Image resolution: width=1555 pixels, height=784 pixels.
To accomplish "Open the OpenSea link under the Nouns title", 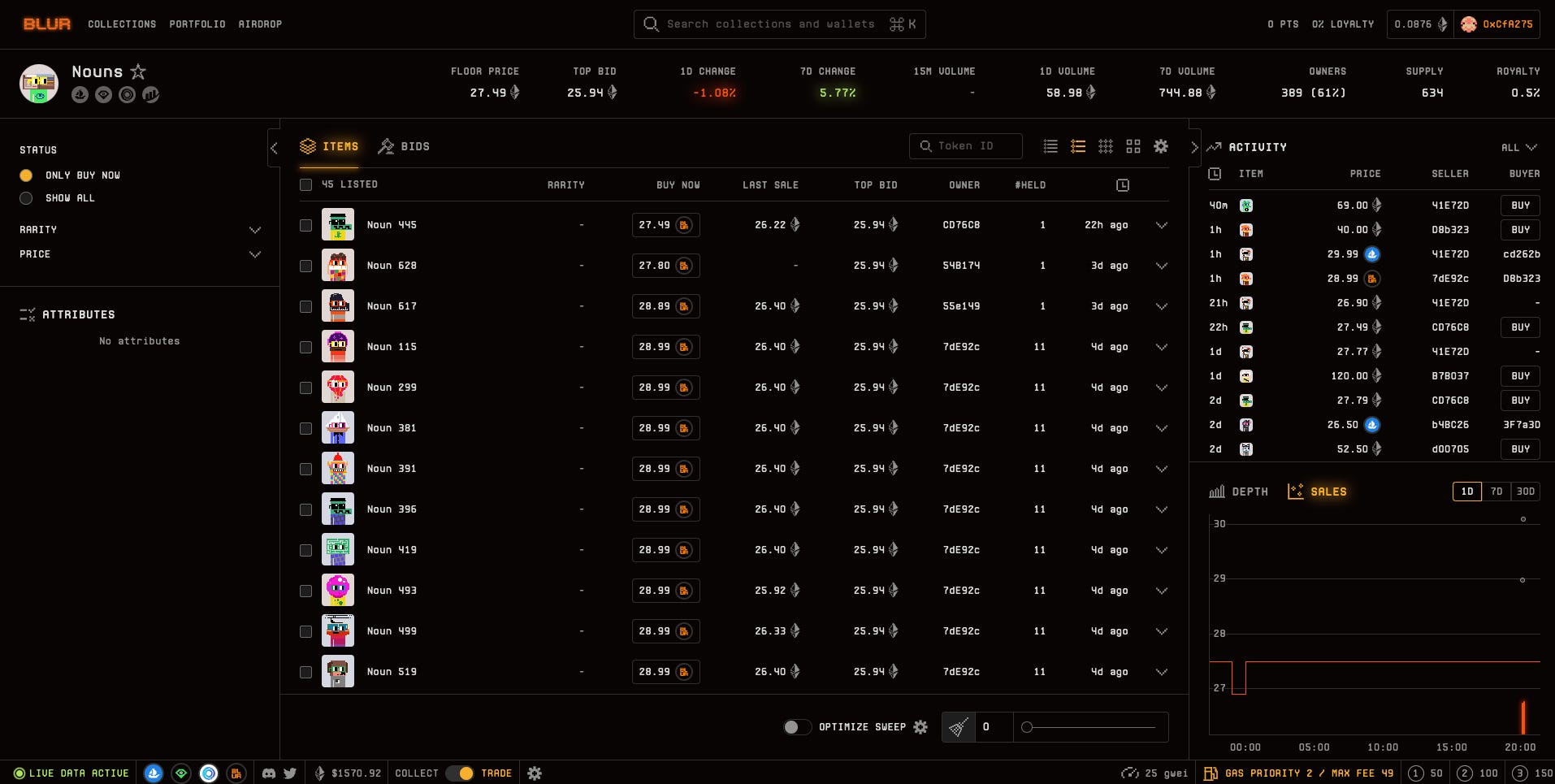I will click(x=80, y=95).
